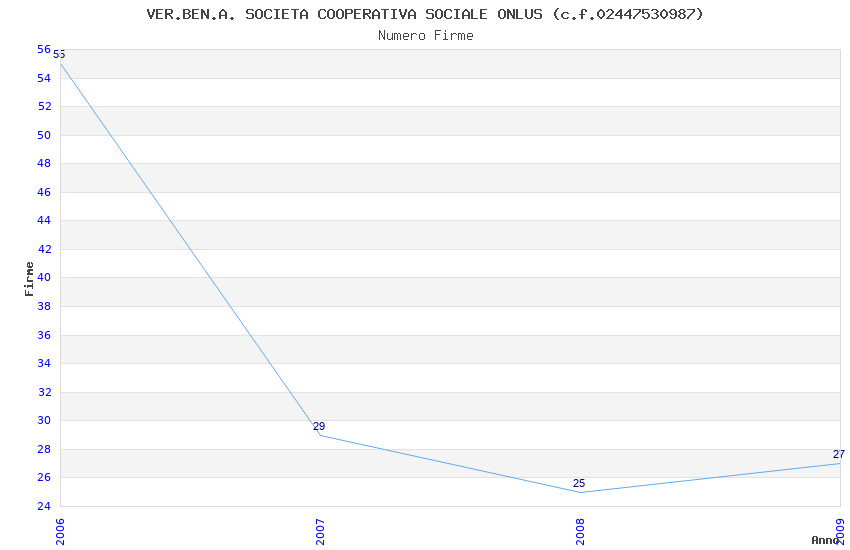Screen dimensions: 850x550
Task: Click the chart title VER.BEN.A. SOCIETA COOPERATIVA
Action: 425,14
